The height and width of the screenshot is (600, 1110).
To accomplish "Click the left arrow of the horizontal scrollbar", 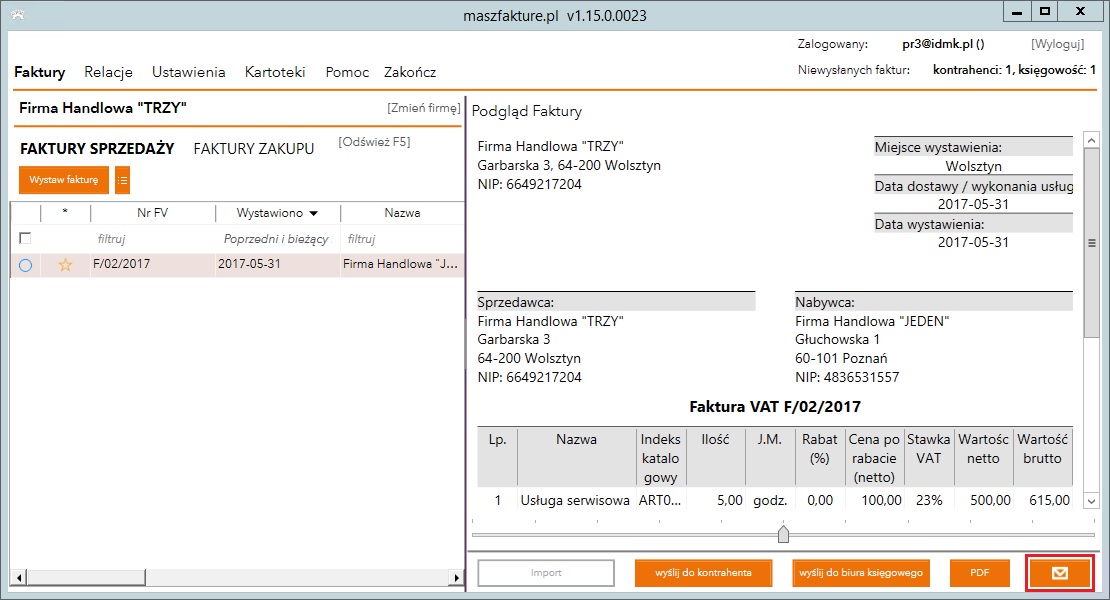I will [x=19, y=578].
